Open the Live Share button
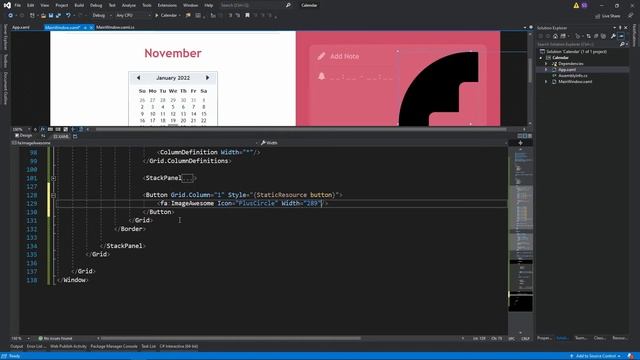This screenshot has height=360, width=640. pyautogui.click(x=608, y=16)
